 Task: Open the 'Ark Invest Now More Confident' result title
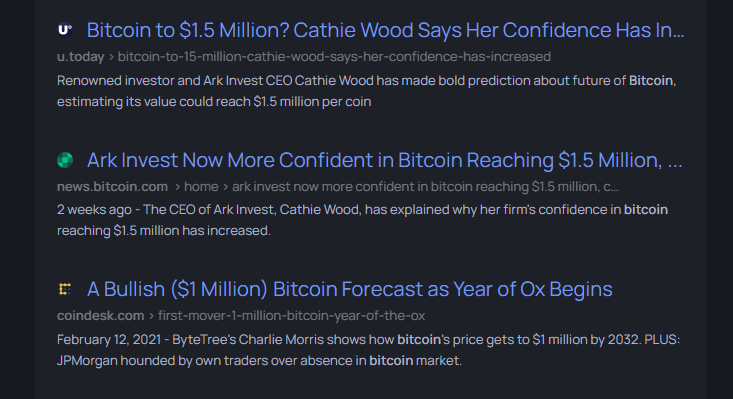pyautogui.click(x=384, y=160)
